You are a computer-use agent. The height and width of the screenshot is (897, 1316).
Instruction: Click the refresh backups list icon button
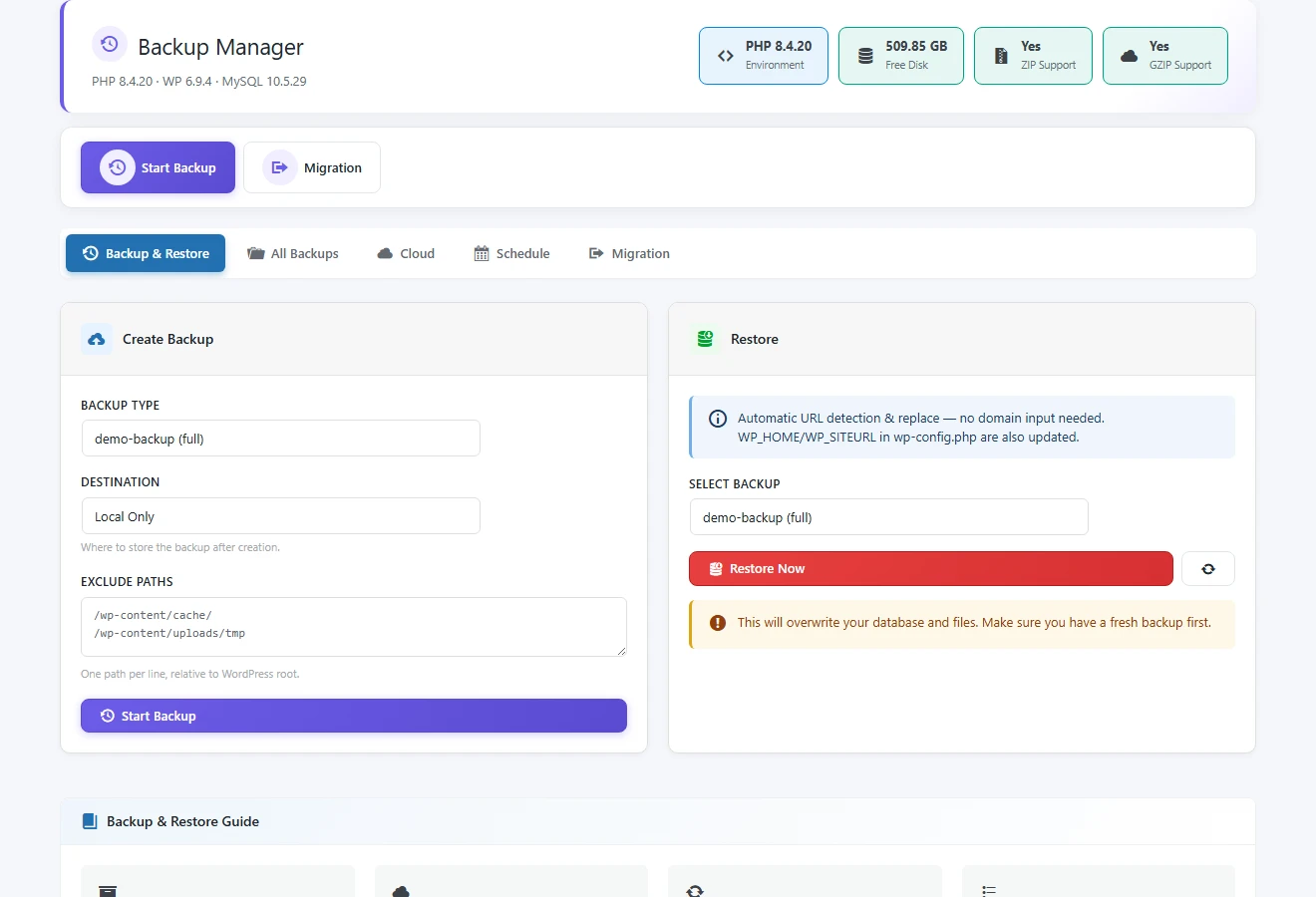point(1208,569)
